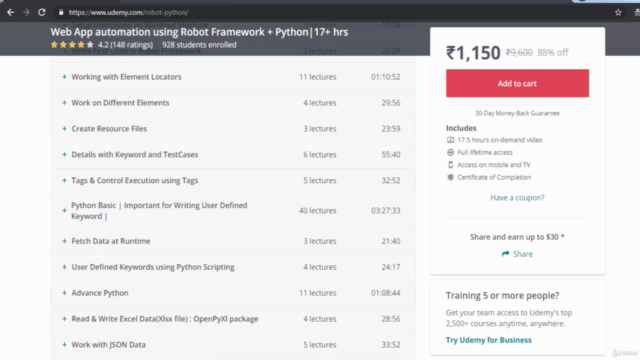Click the browser forward arrow
Screen dimensions: 640x360
click(26, 12)
